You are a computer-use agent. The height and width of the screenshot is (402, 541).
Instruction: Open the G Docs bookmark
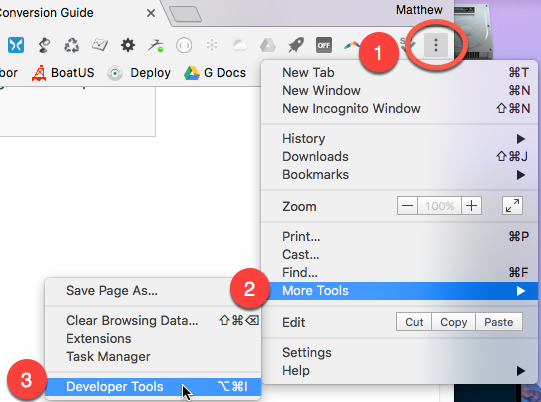coord(215,73)
